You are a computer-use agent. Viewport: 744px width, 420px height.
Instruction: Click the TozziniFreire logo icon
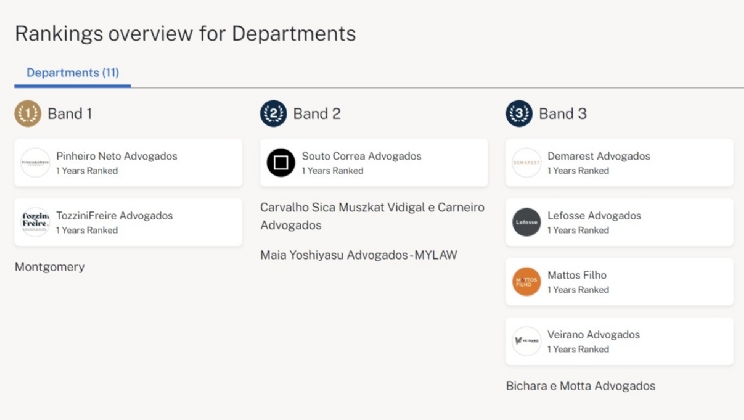[35, 222]
